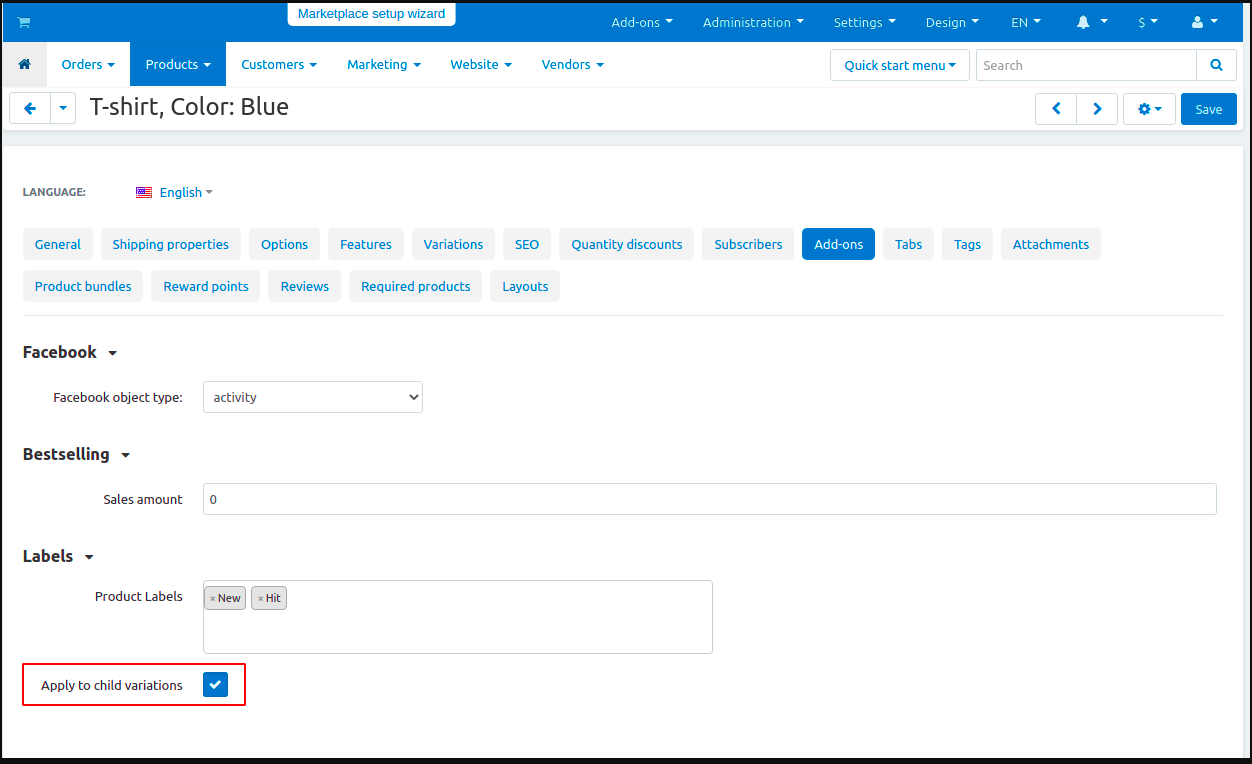The height and width of the screenshot is (764, 1252).
Task: Switch to the Reward points tab
Action: (206, 286)
